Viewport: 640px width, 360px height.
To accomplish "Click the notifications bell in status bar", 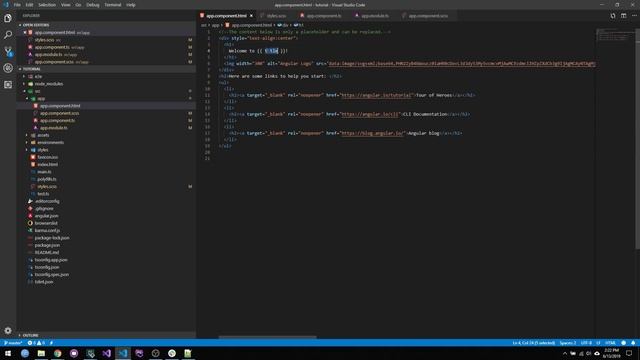I will 633,343.
